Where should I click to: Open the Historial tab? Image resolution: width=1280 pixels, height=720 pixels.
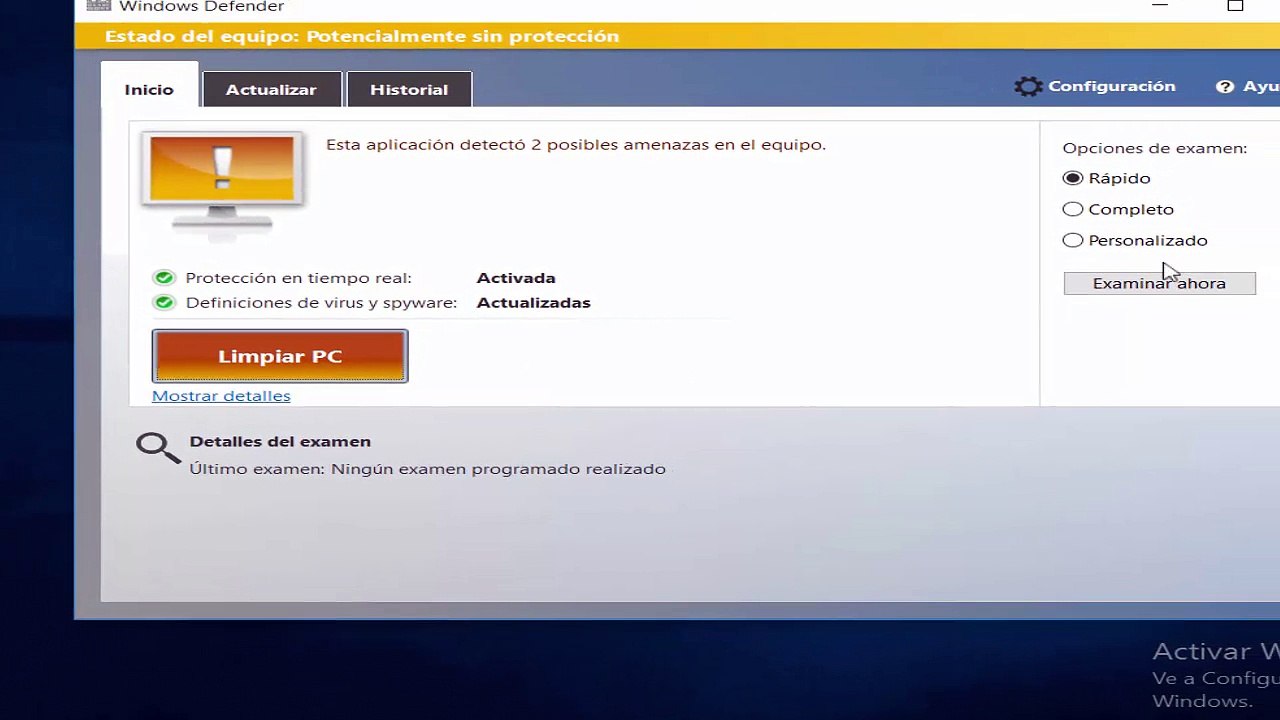409,89
